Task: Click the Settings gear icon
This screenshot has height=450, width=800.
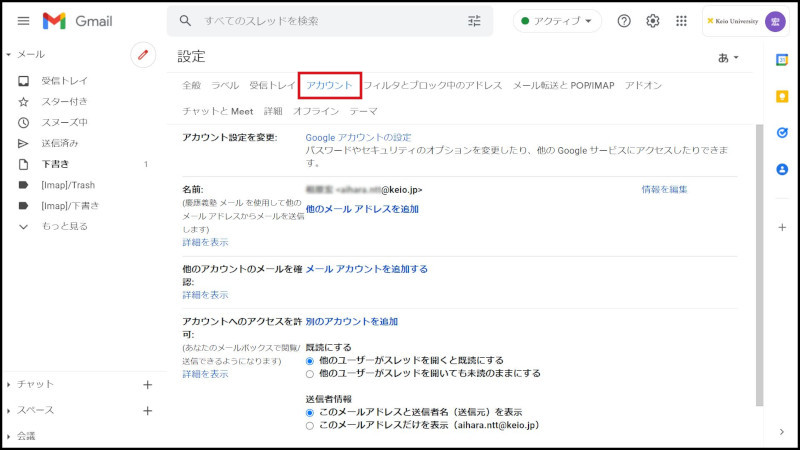Action: coord(653,21)
